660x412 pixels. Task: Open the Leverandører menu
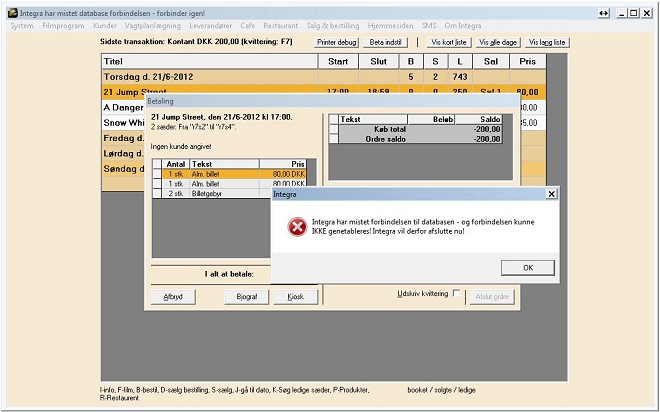210,26
